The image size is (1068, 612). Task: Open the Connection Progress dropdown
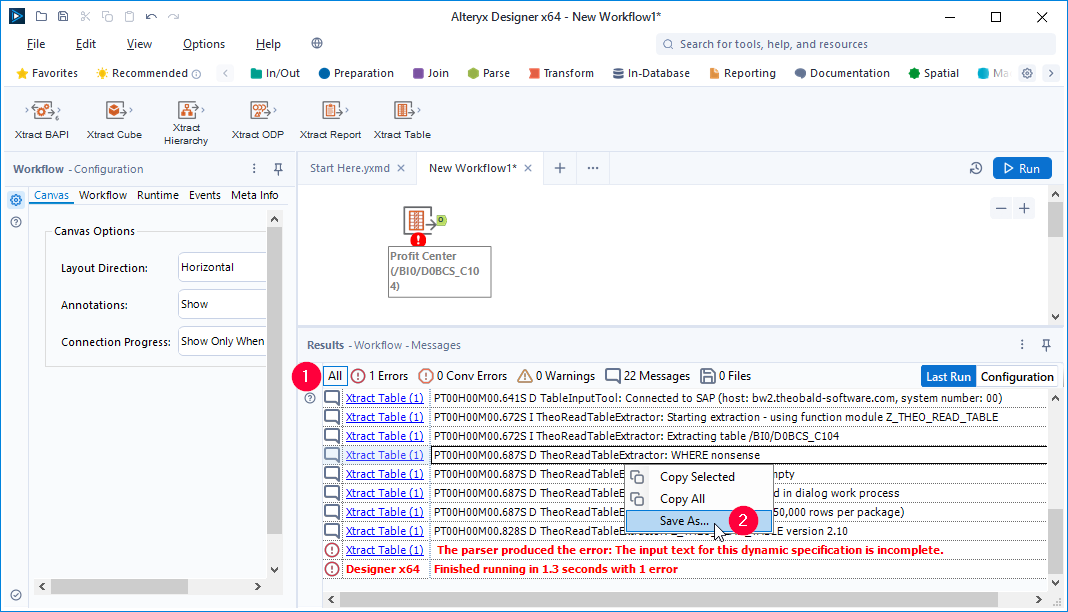pos(222,341)
